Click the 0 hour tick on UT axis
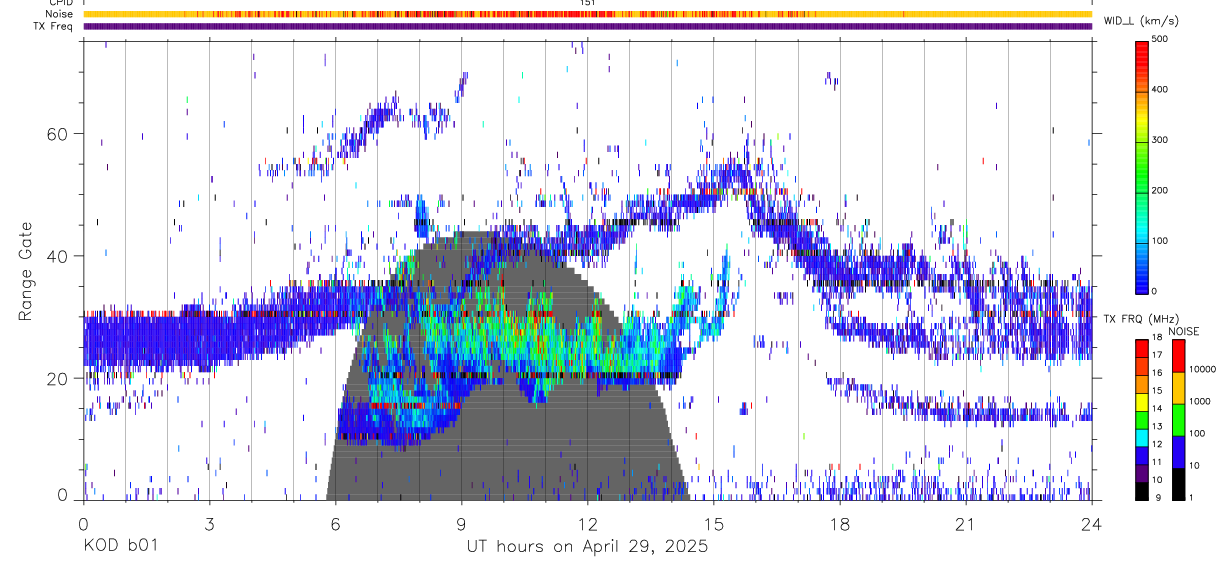 coord(83,523)
